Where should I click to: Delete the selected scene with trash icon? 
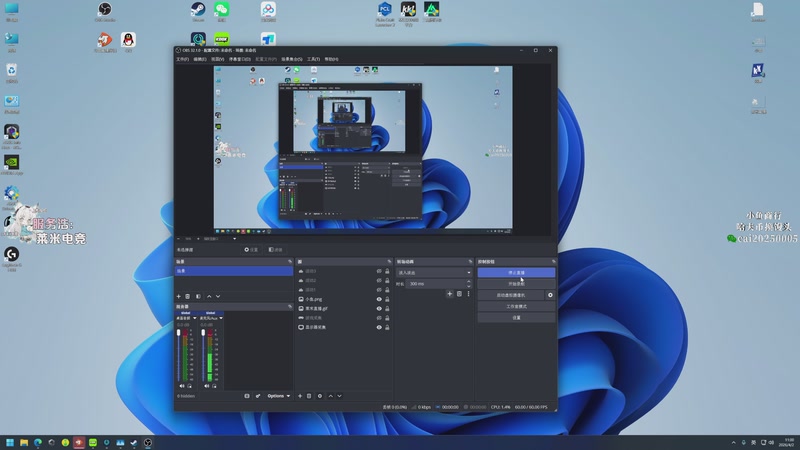tap(189, 296)
